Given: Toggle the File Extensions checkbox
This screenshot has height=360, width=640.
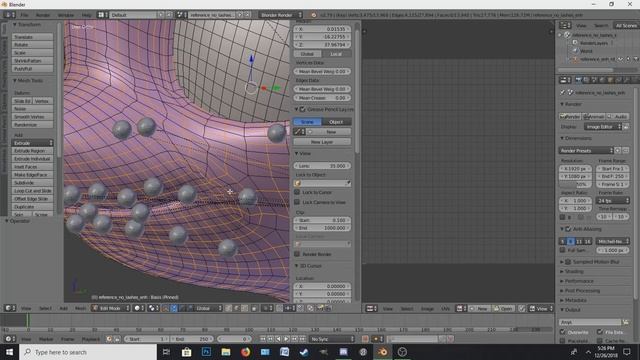Looking at the screenshot, I should pyautogui.click(x=600, y=332).
